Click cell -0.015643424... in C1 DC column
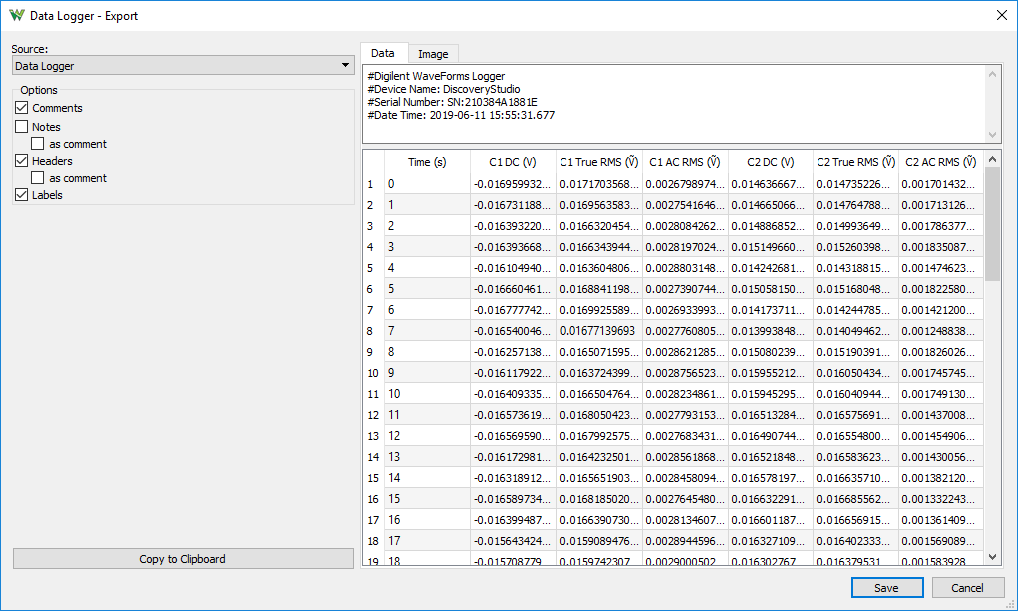Image resolution: width=1018 pixels, height=611 pixels. 513,541
